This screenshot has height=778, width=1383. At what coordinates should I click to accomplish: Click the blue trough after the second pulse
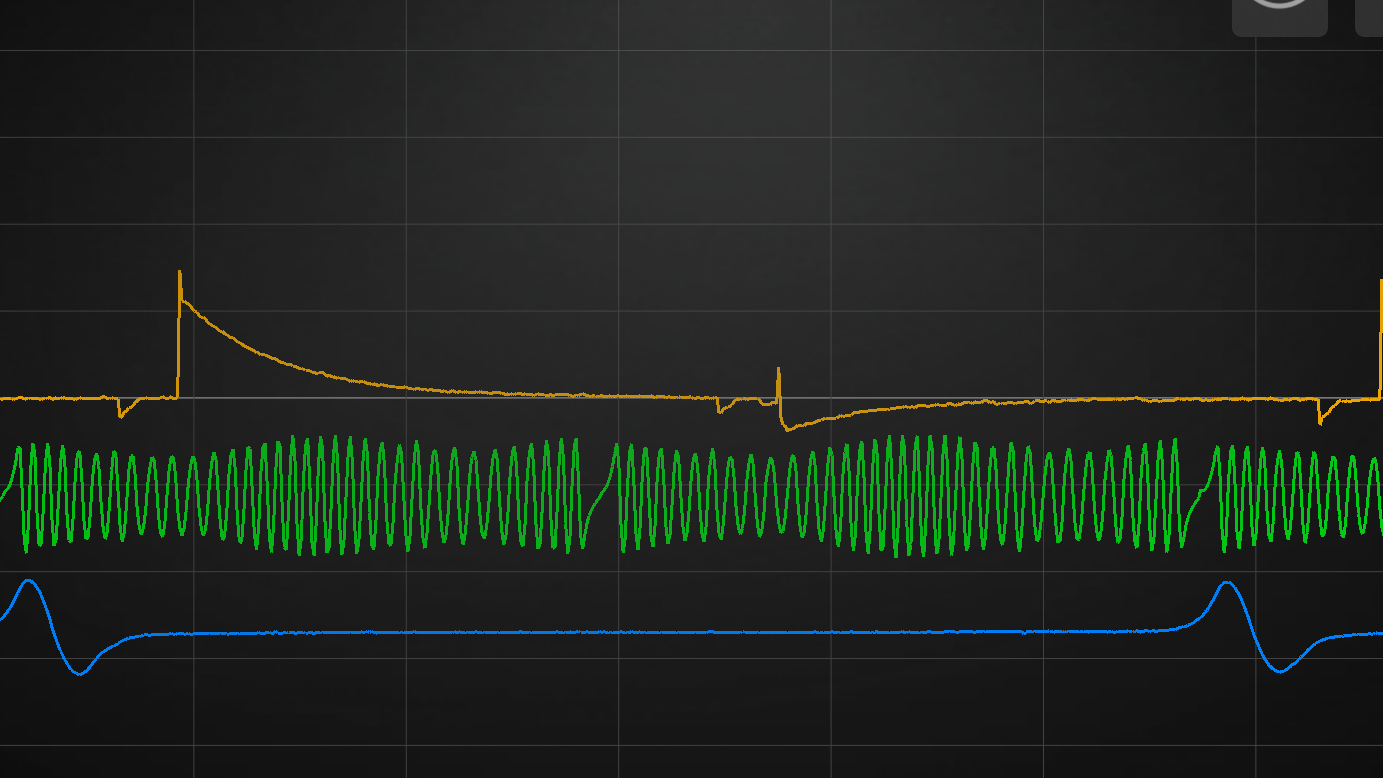(x=1279, y=671)
